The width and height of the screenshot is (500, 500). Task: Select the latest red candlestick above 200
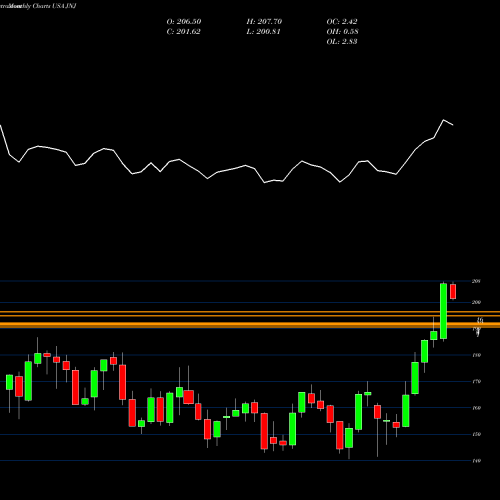(453, 291)
